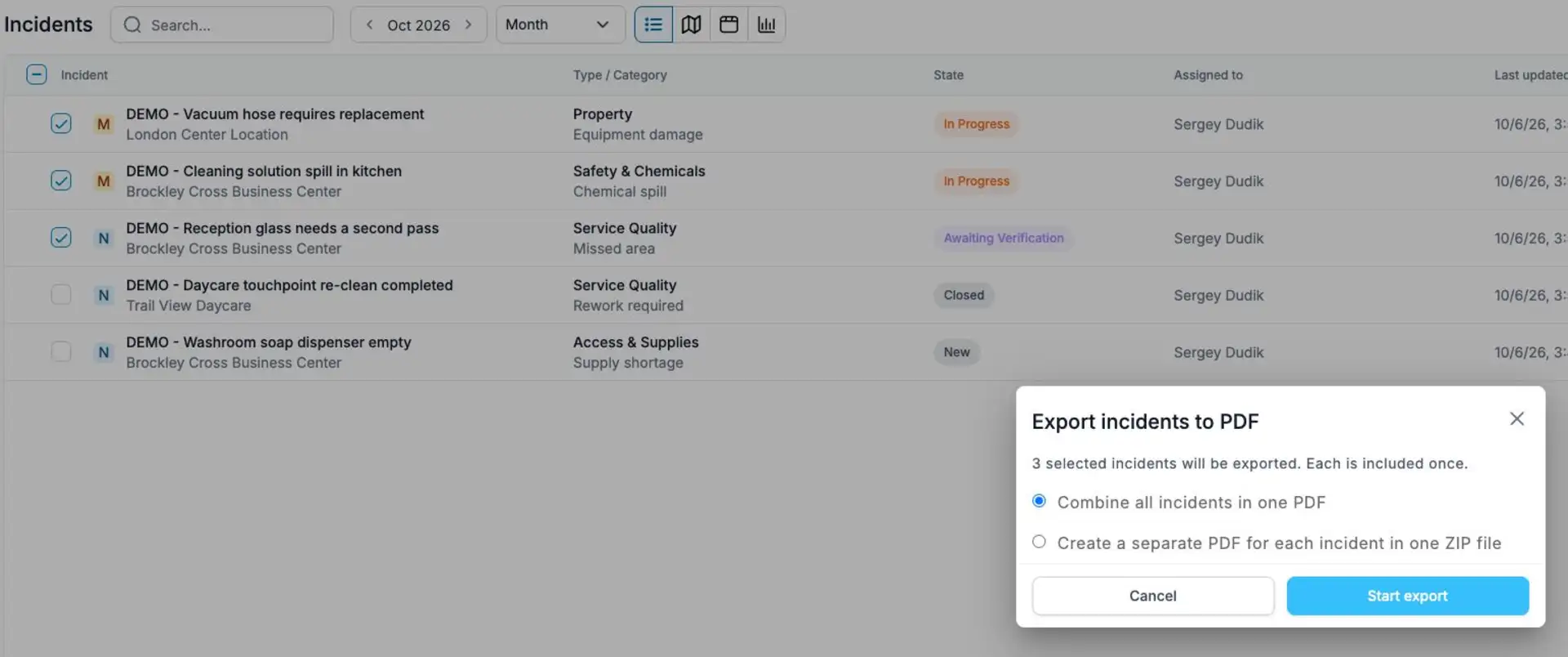The image size is (1568, 657).
Task: Switch to list view icon
Action: pyautogui.click(x=653, y=25)
